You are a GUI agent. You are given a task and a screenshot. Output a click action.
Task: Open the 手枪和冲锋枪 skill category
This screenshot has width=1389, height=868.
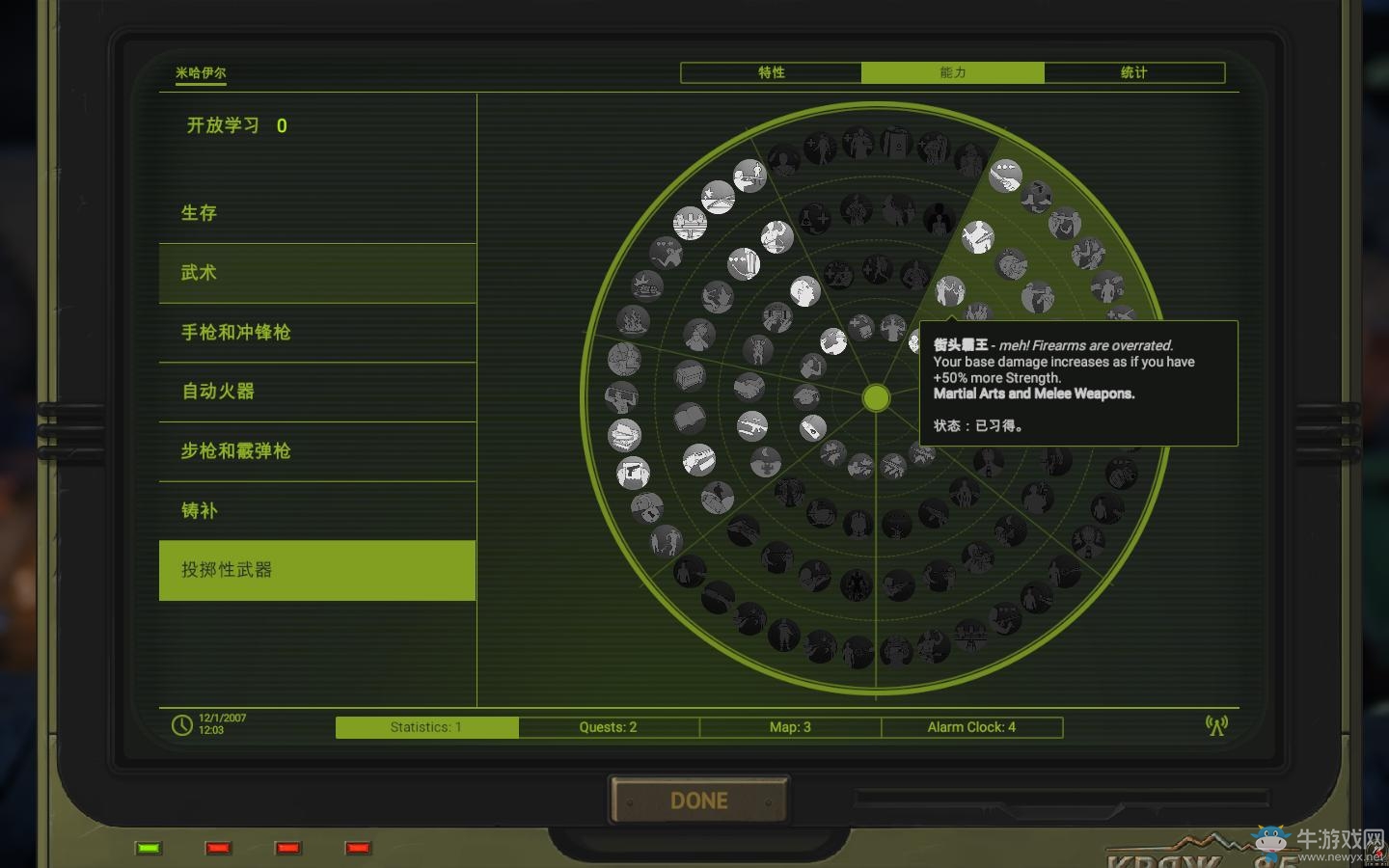317,333
